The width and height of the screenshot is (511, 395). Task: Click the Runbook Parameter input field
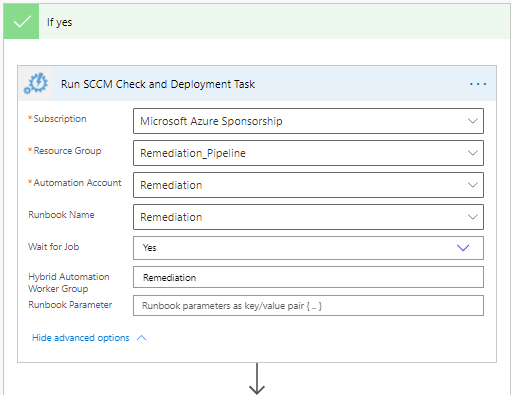pos(308,305)
